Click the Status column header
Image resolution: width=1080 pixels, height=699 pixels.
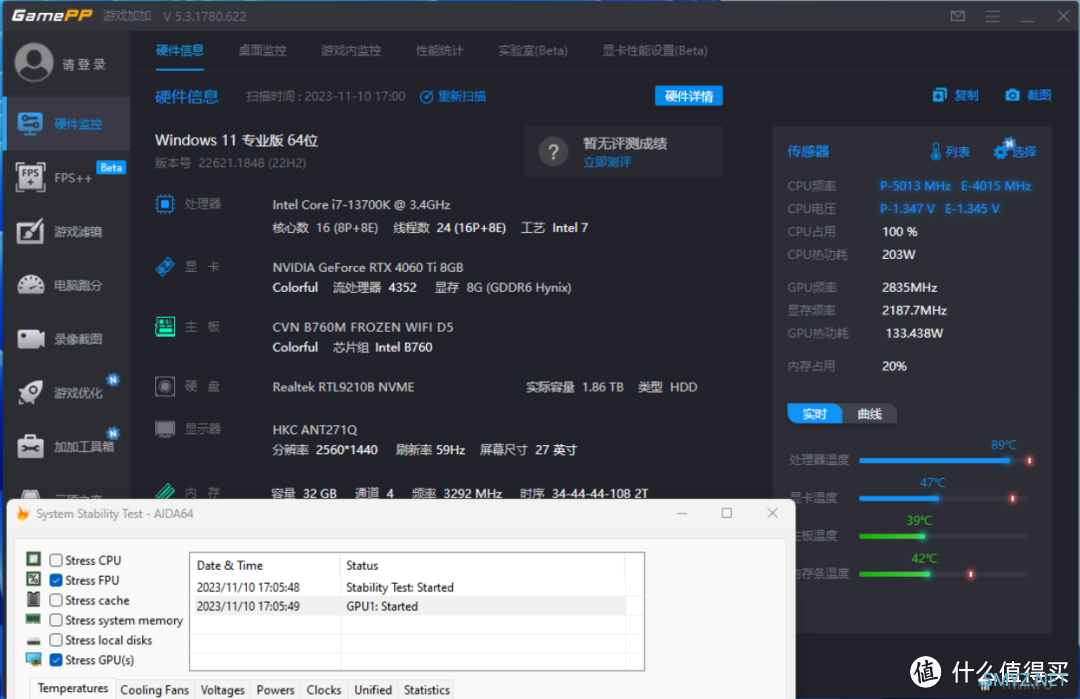(482, 565)
